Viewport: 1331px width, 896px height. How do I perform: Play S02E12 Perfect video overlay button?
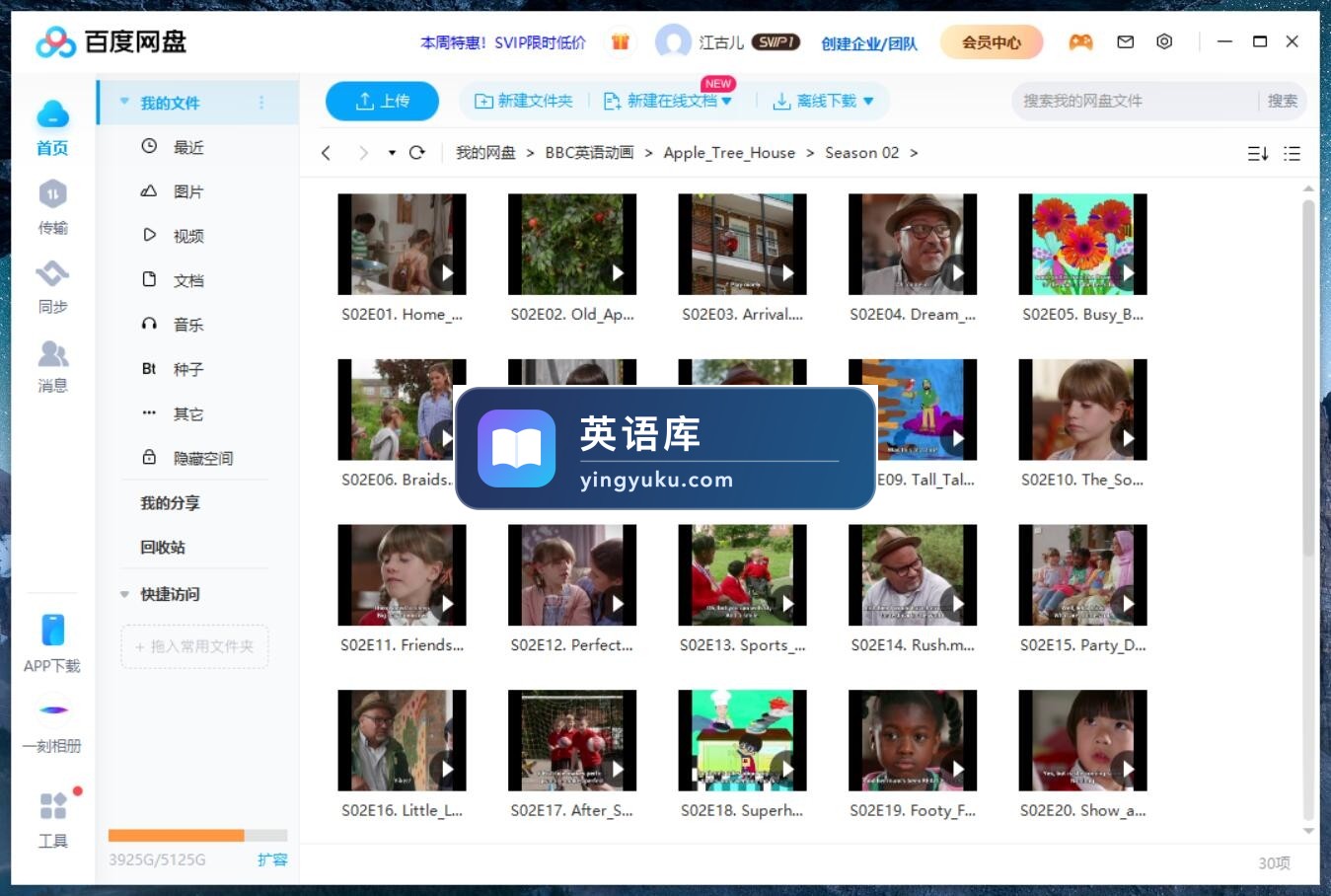618,604
